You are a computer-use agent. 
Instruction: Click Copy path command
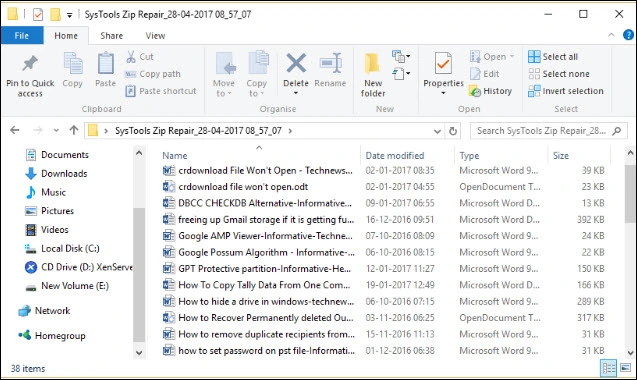(153, 74)
